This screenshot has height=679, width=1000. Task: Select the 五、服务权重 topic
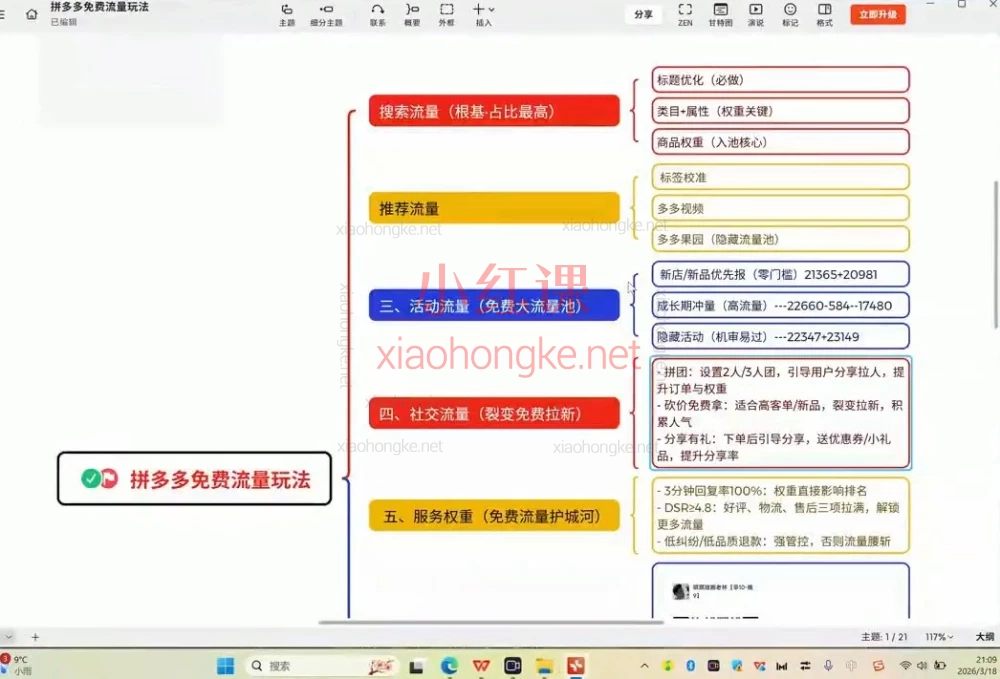click(494, 515)
